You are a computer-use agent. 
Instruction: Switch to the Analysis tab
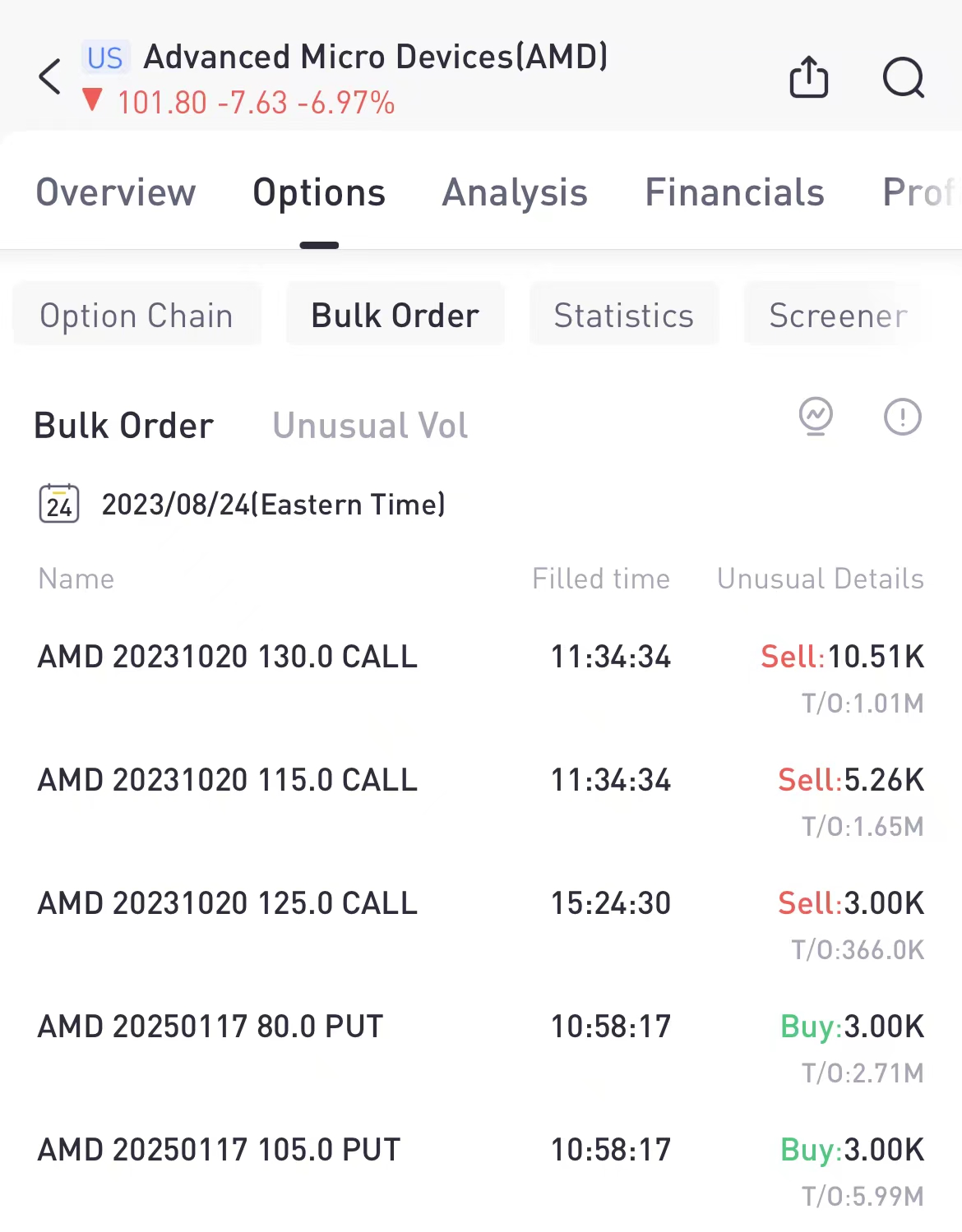(515, 192)
